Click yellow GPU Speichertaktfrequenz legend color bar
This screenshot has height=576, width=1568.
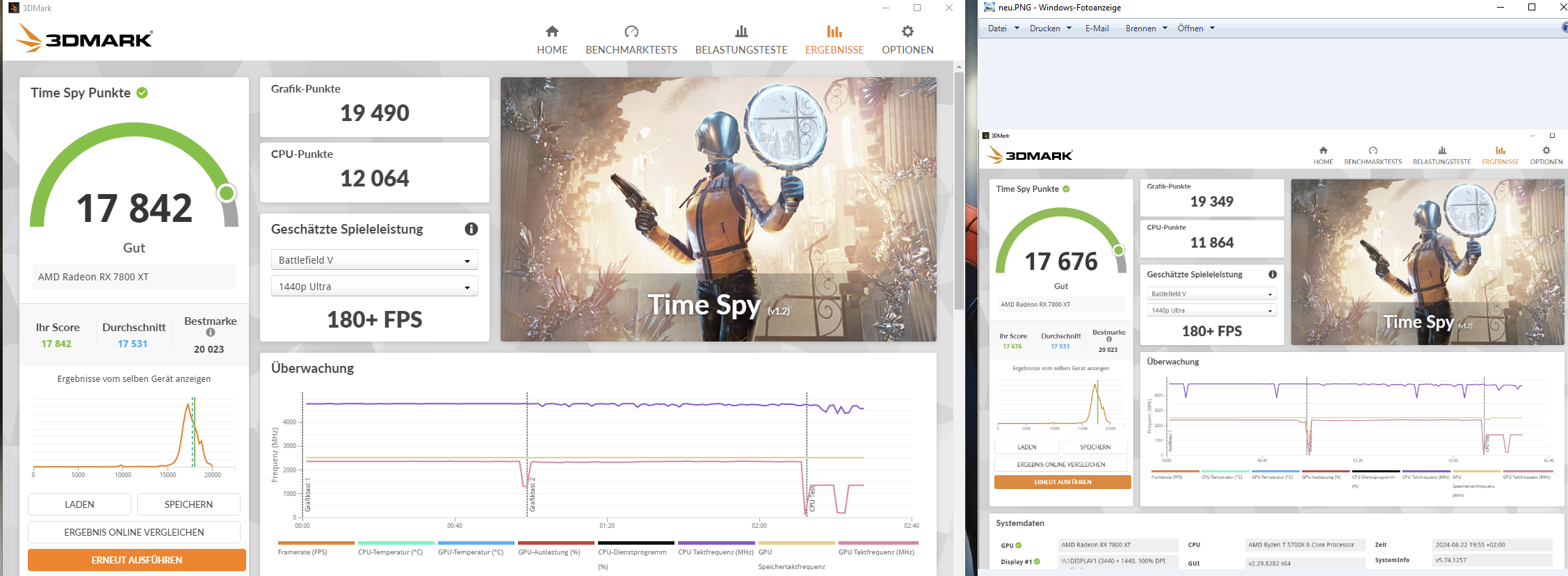796,543
